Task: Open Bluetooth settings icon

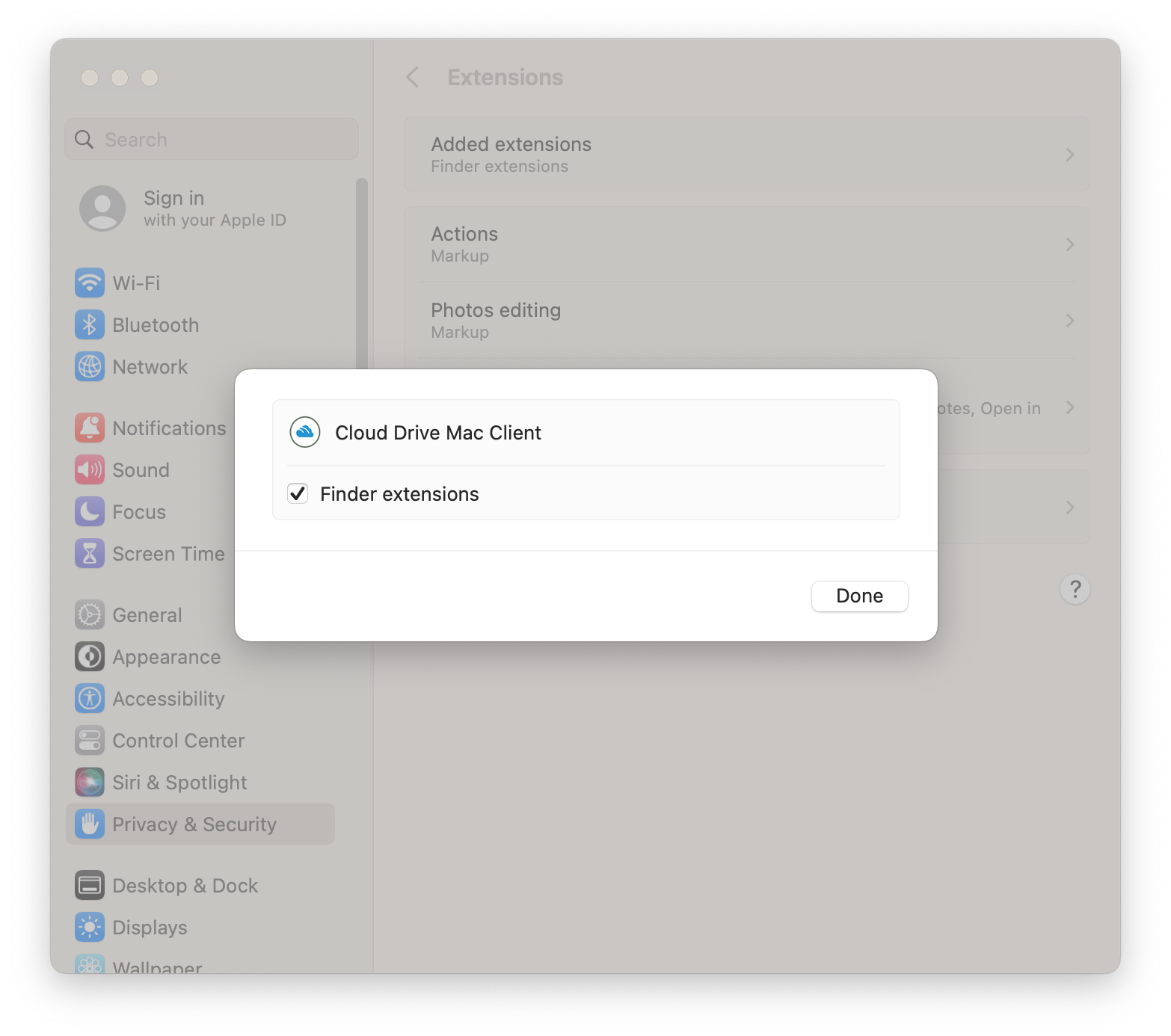Action: [90, 324]
